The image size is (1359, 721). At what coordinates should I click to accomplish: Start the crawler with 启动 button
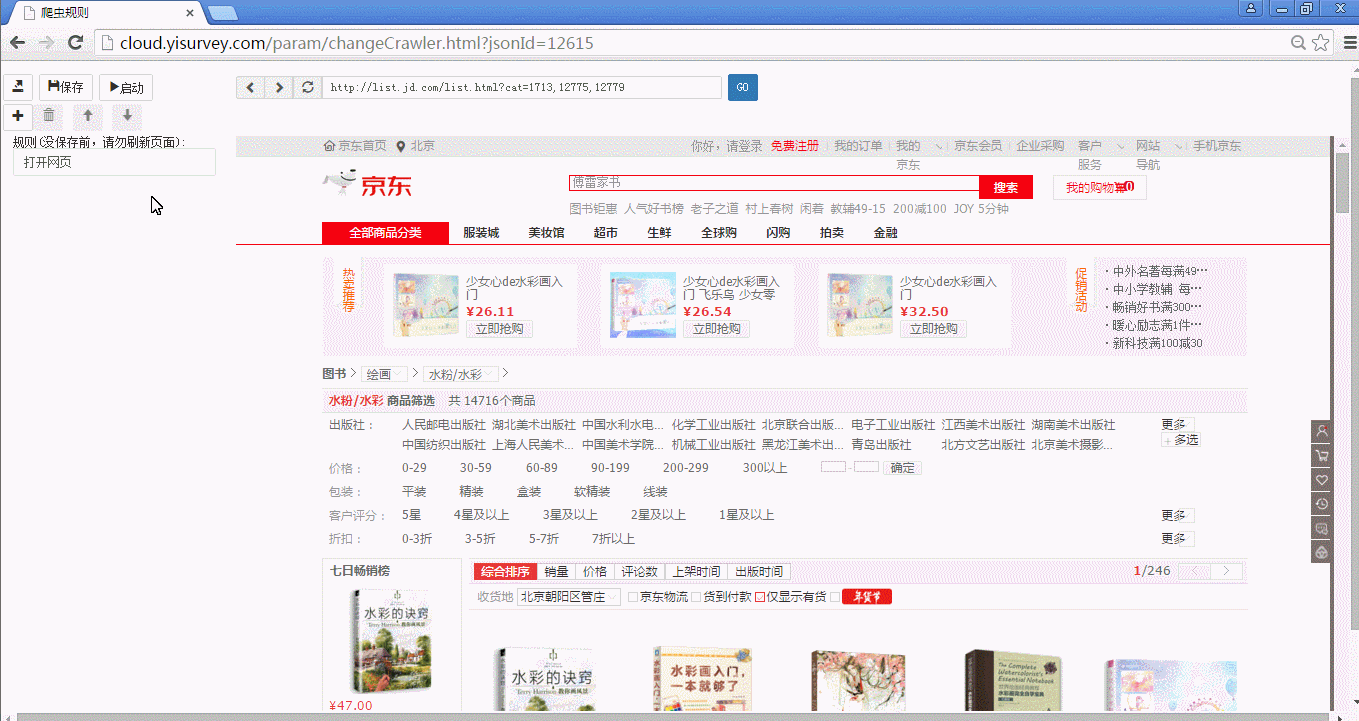pyautogui.click(x=126, y=87)
